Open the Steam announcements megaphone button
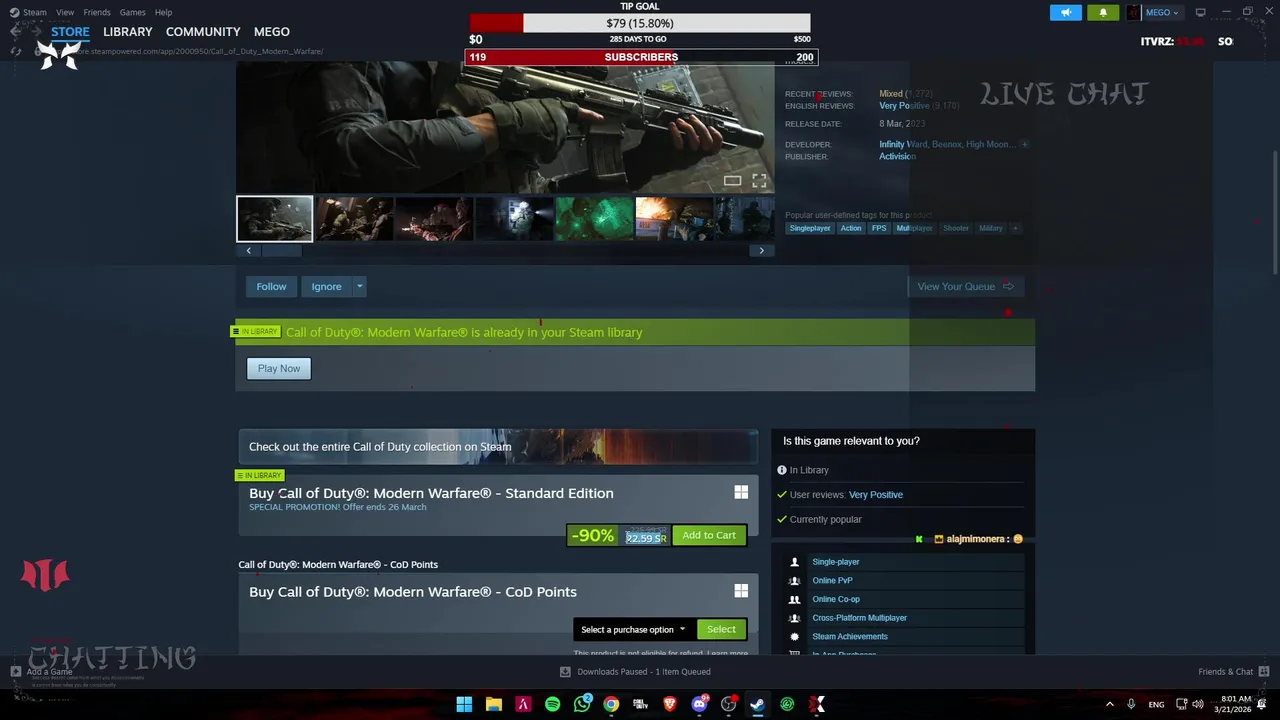This screenshot has width=1280, height=720. [1066, 12]
